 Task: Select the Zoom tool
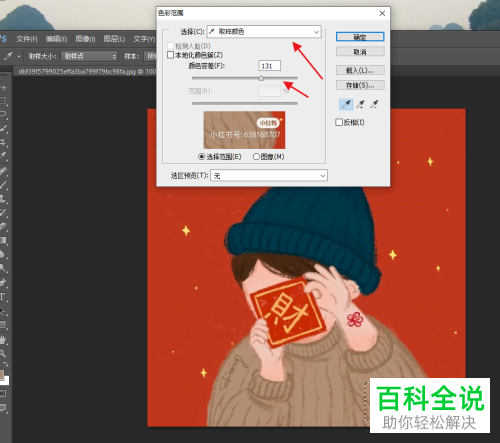pyautogui.click(x=3, y=353)
